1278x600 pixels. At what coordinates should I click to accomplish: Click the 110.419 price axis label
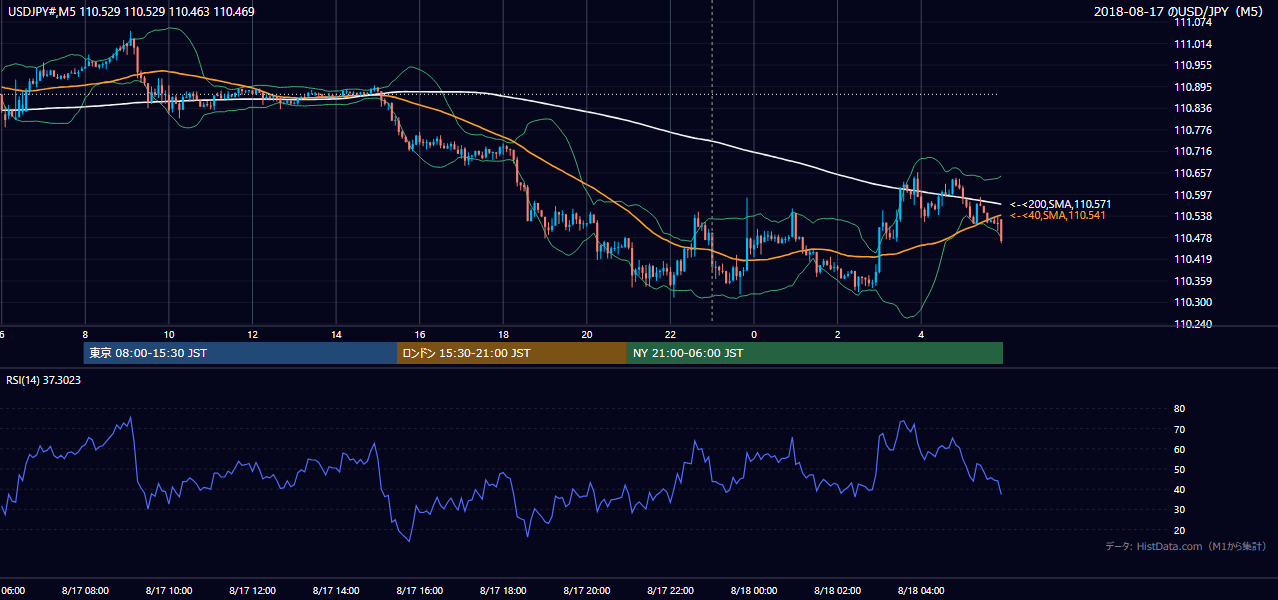1193,259
